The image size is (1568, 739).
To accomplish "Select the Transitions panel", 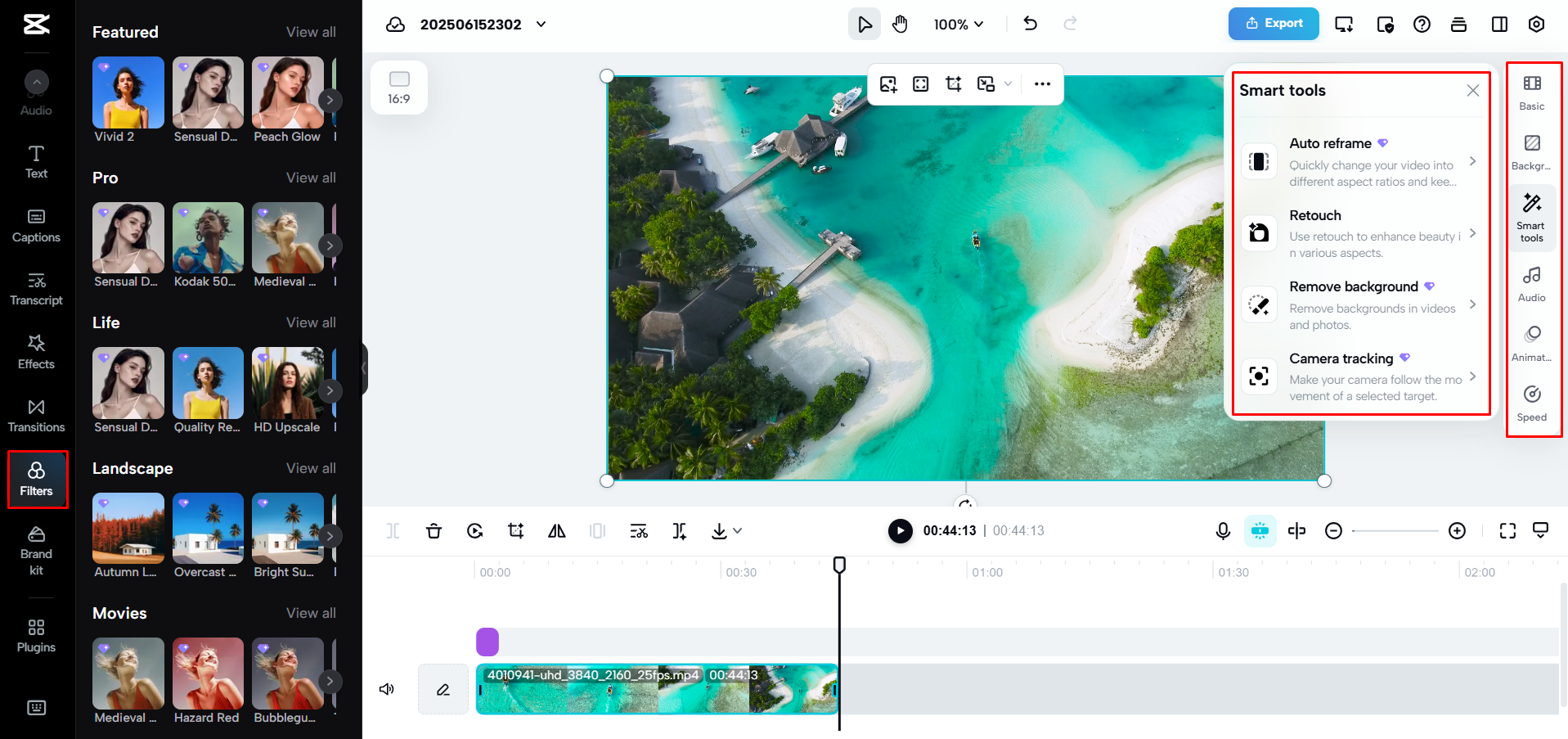I will (x=36, y=415).
